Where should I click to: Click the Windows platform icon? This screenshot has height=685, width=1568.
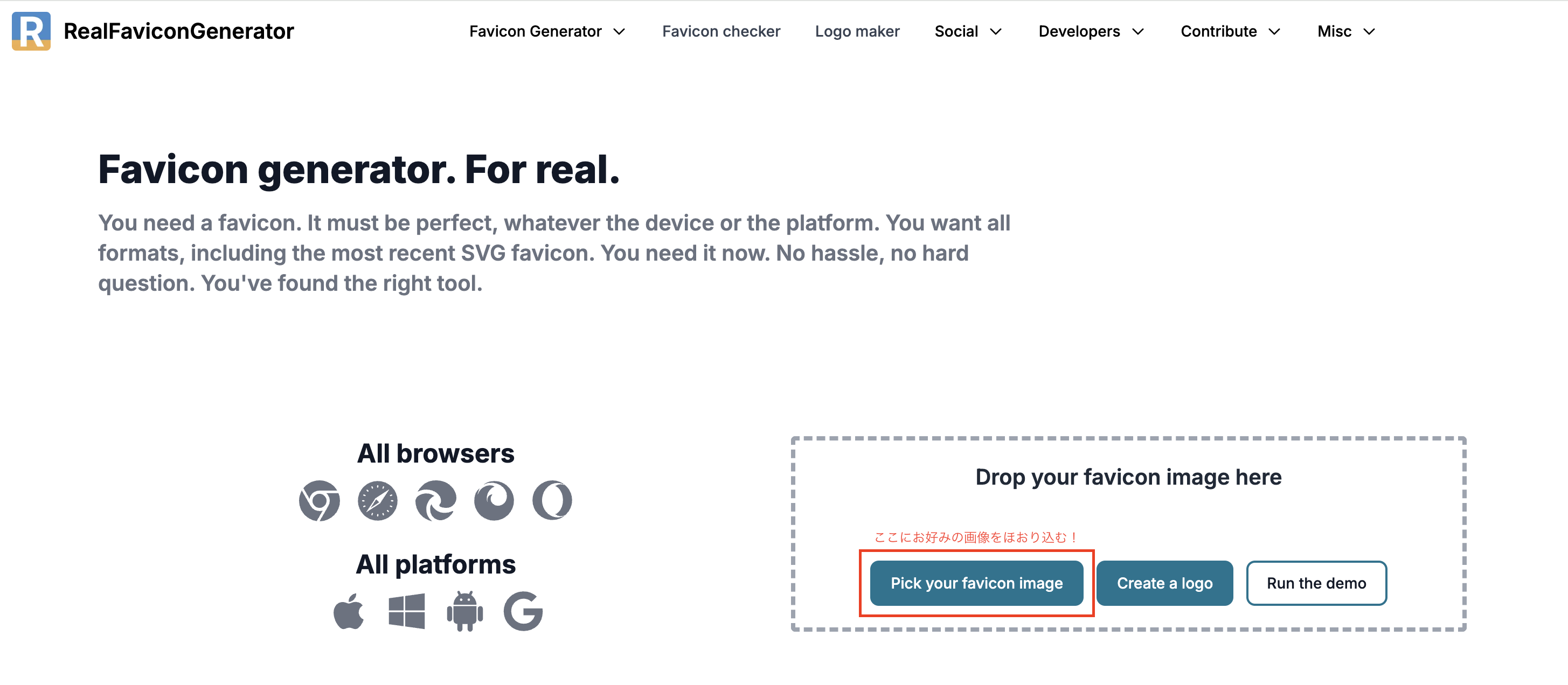(x=407, y=611)
